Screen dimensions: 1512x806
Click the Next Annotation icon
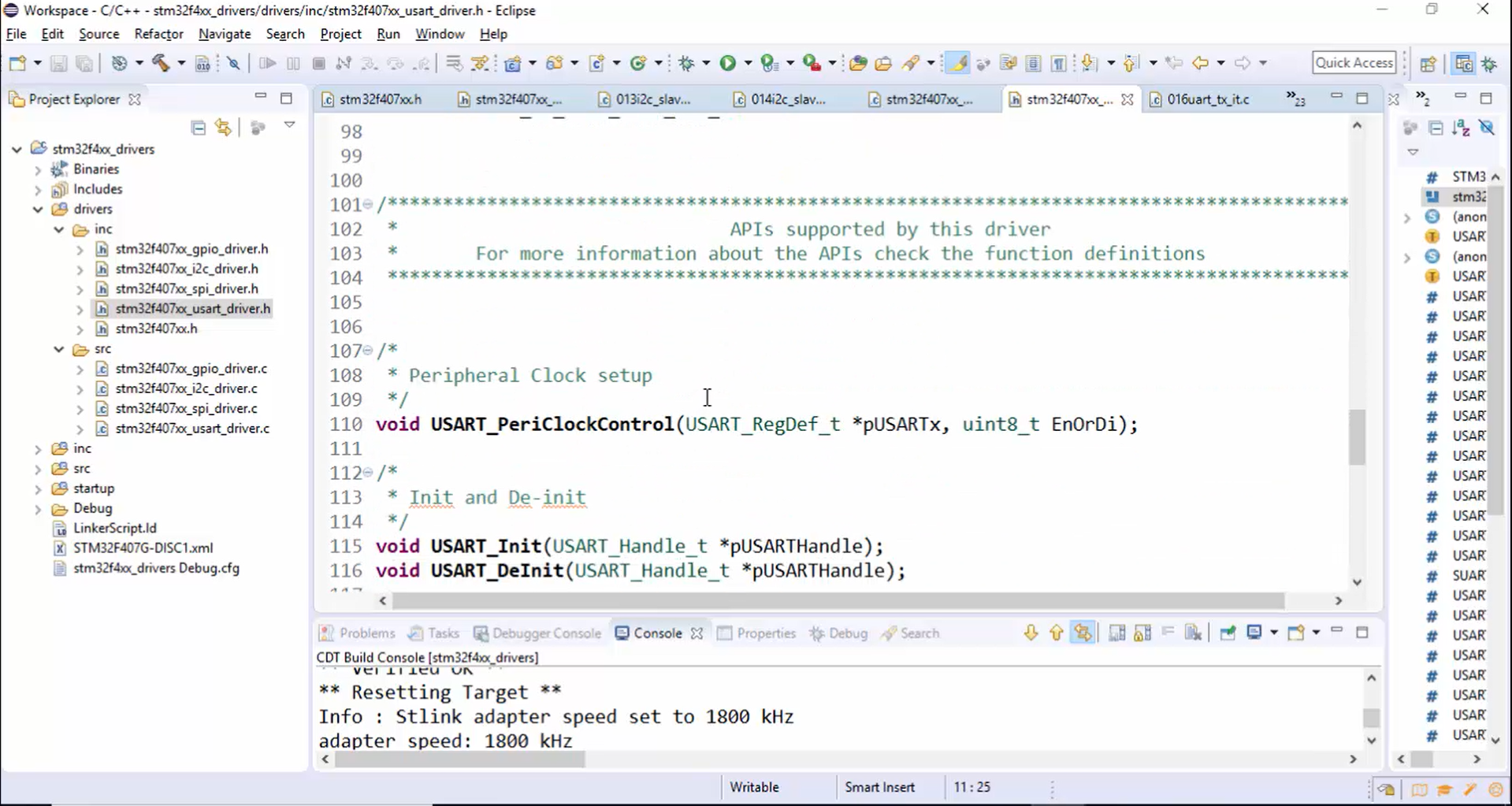(1089, 63)
